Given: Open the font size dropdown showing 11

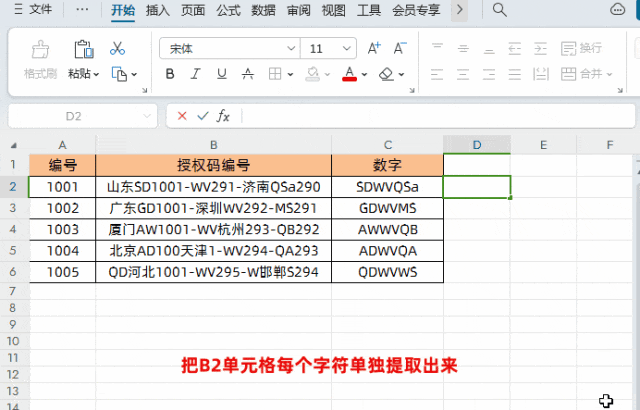Looking at the screenshot, I should (347, 48).
